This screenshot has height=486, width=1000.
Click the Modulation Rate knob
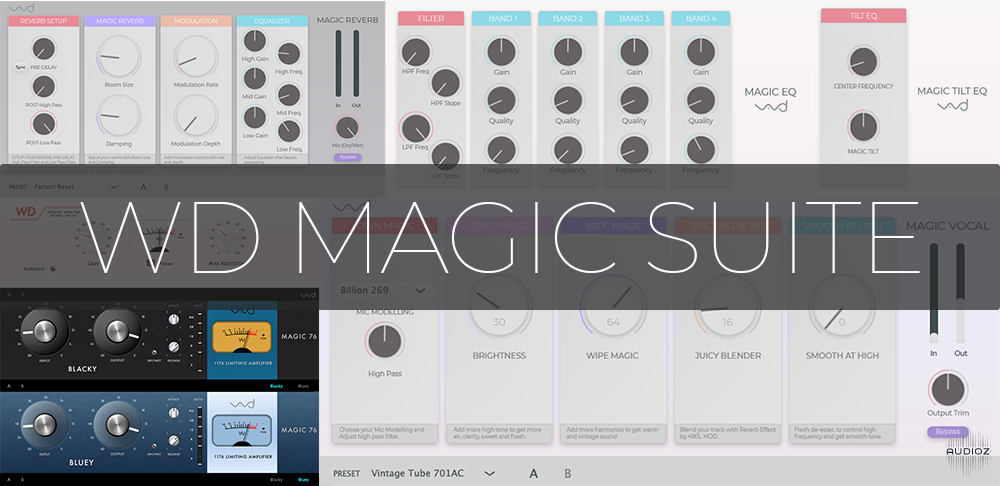tap(196, 57)
